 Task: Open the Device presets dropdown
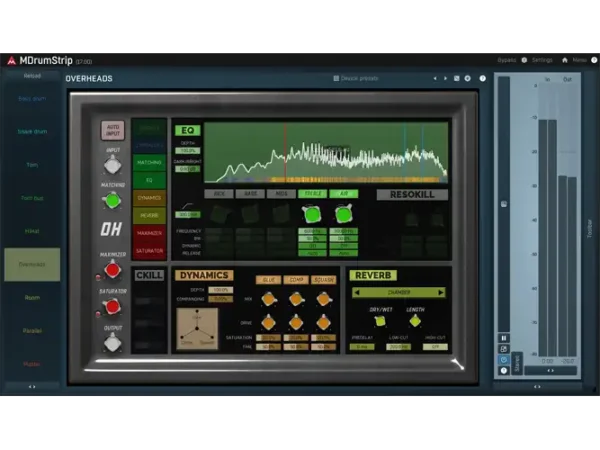click(359, 78)
